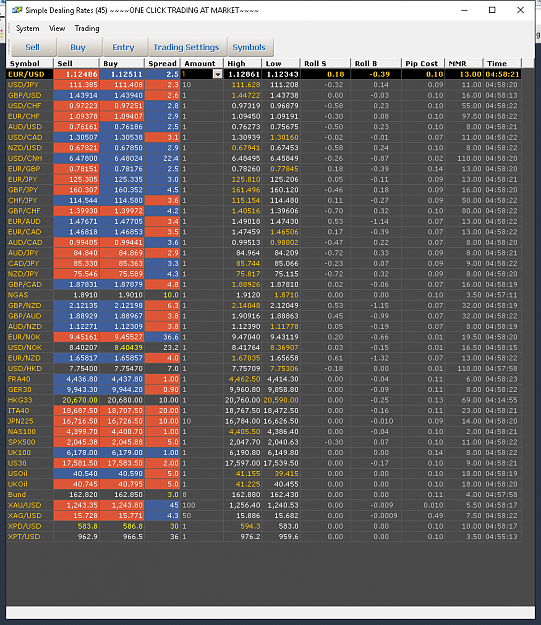The height and width of the screenshot is (625, 541).
Task: Click XAU/USD sell price 1,243.35
Action: point(76,505)
